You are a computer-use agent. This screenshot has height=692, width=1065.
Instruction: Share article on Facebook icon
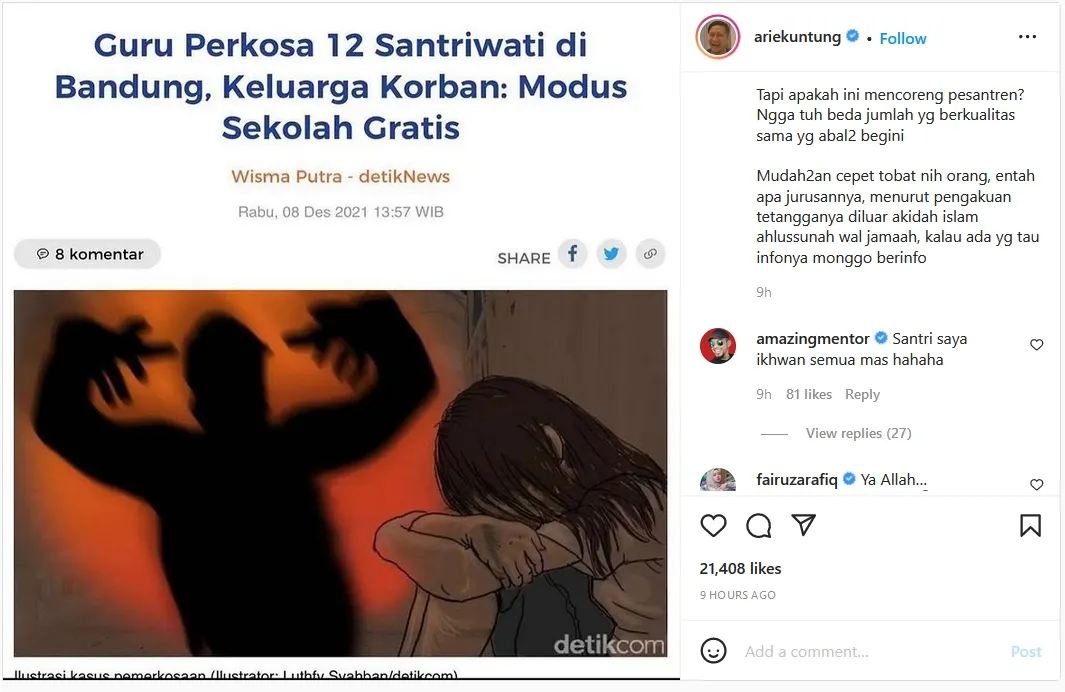[573, 255]
